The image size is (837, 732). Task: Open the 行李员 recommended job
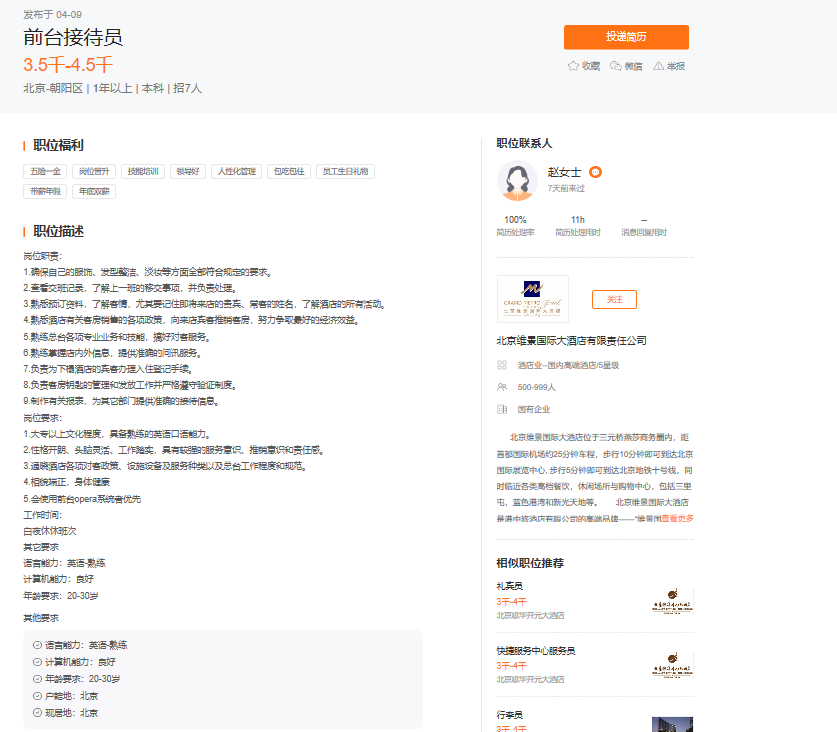[510, 715]
